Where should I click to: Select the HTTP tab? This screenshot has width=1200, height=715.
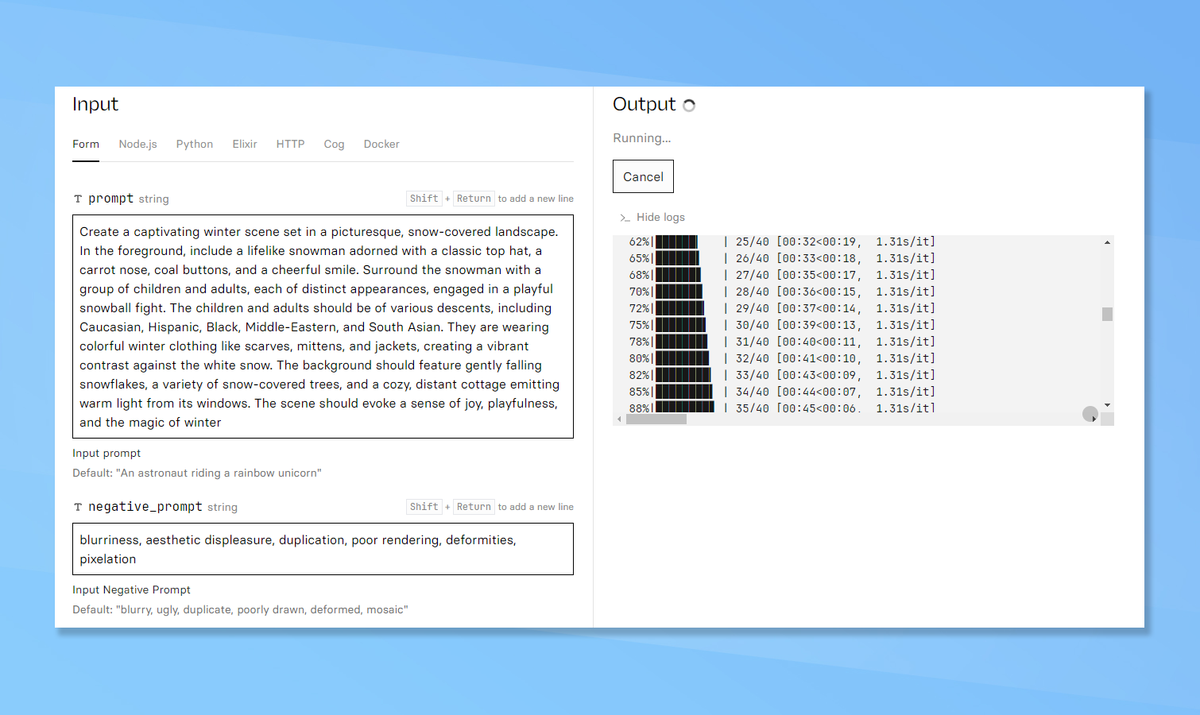click(290, 144)
